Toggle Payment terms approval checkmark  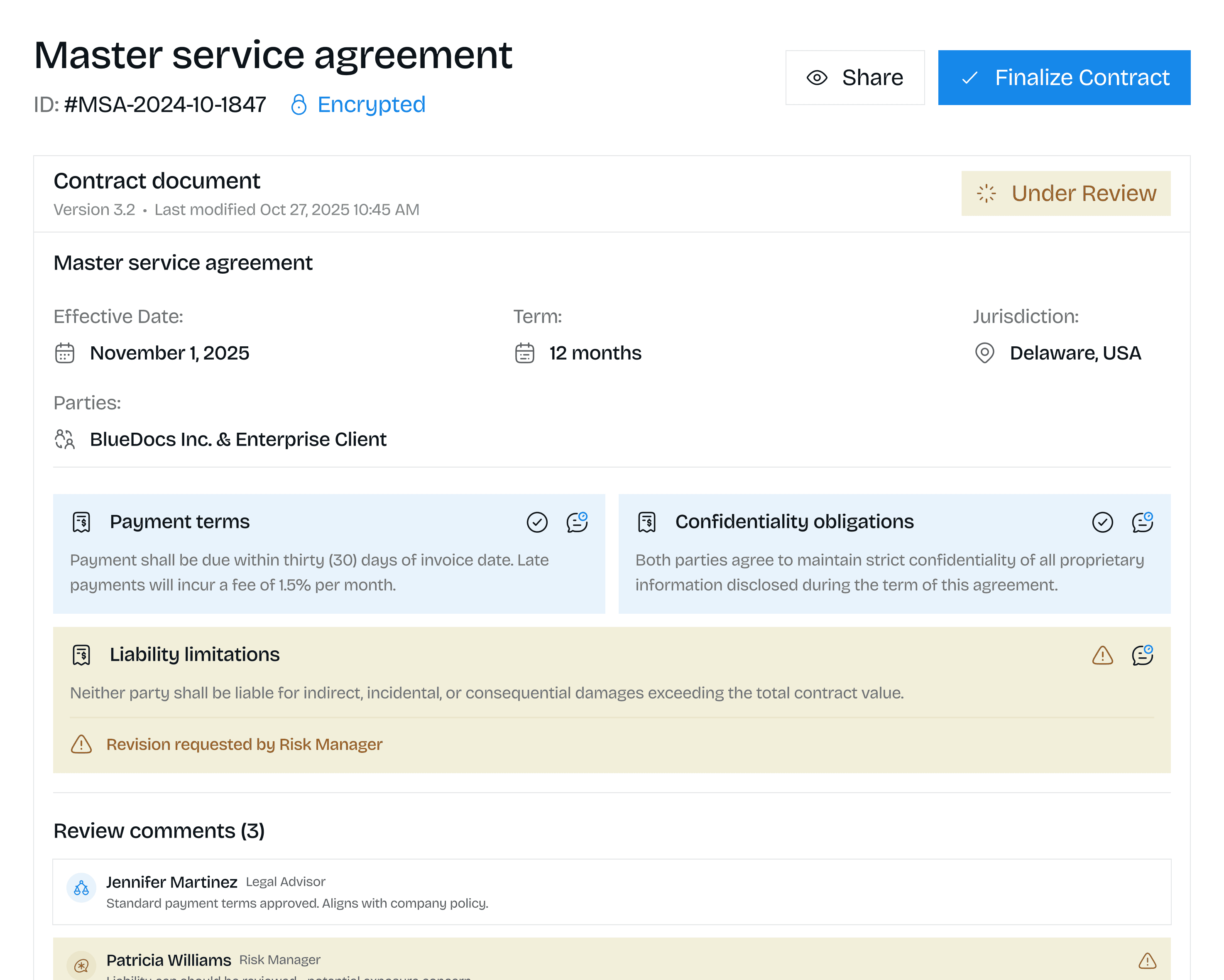pos(536,522)
